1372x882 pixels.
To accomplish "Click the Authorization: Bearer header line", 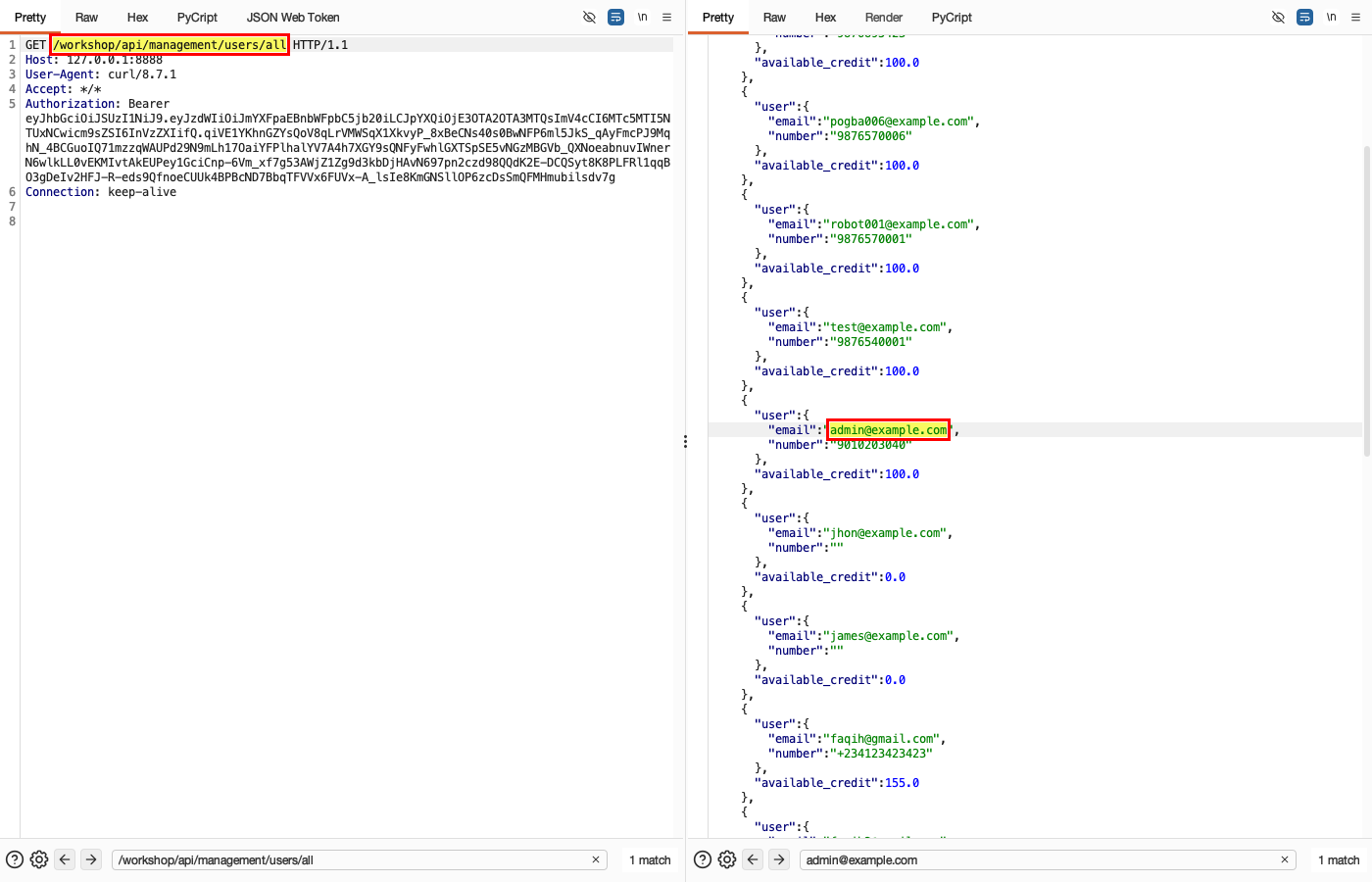I will (x=97, y=104).
